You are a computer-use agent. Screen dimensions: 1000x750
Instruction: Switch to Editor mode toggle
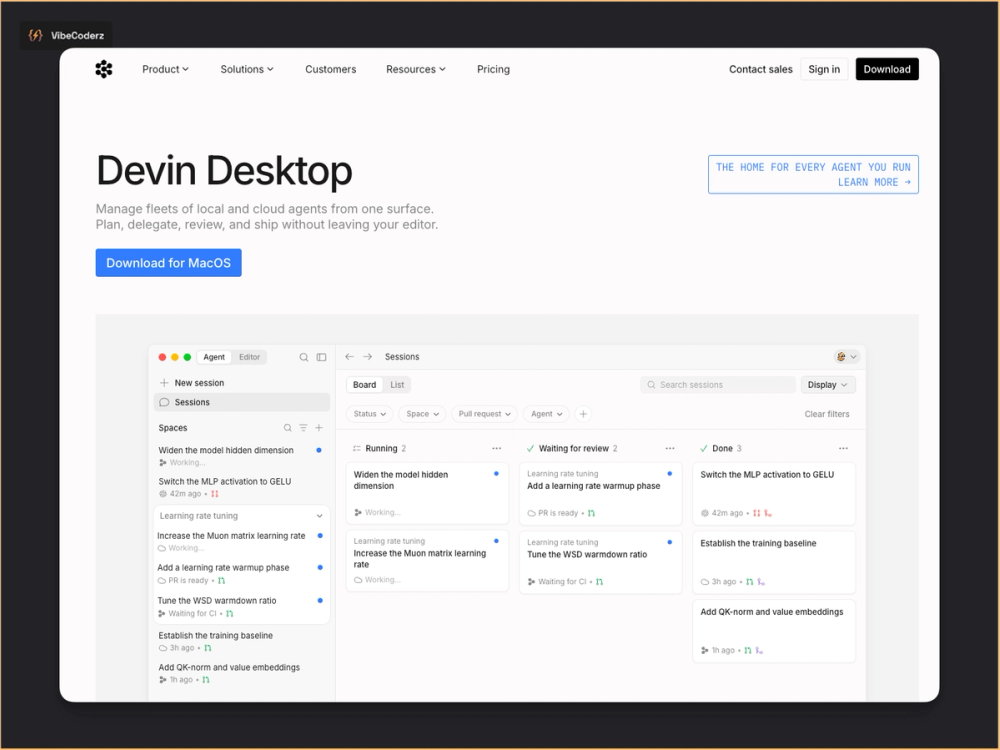pos(249,357)
